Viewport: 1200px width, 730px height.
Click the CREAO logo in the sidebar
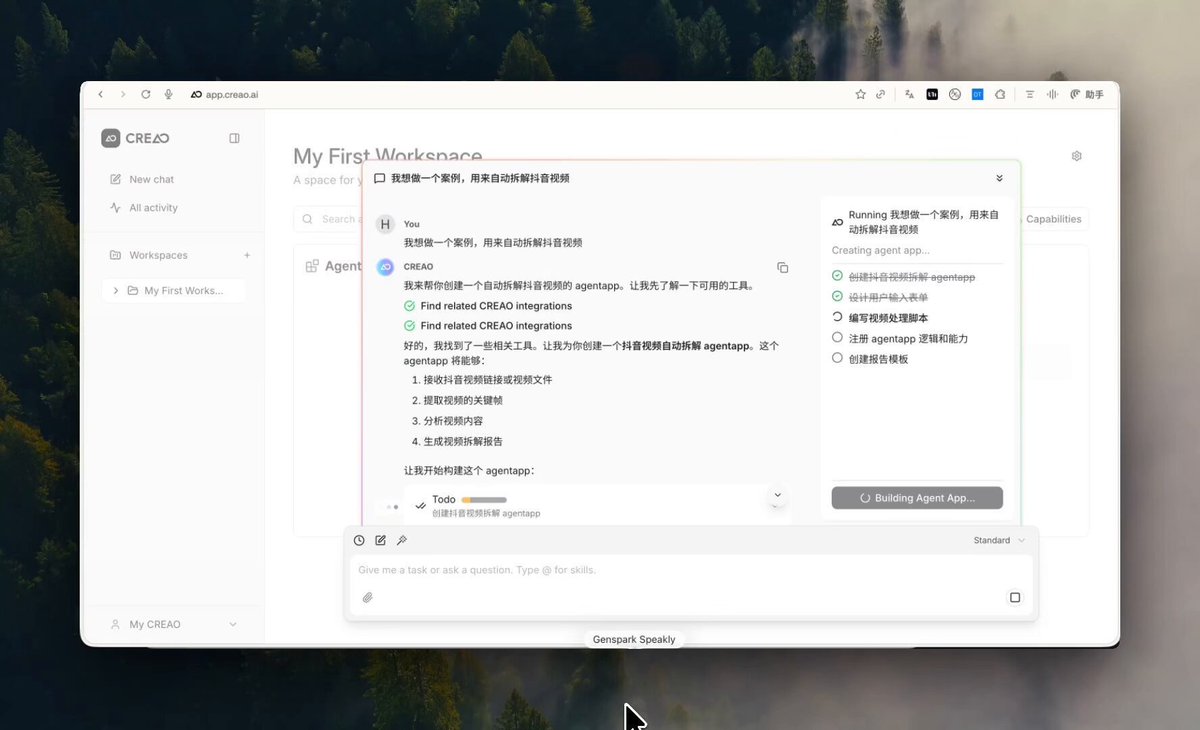point(135,138)
